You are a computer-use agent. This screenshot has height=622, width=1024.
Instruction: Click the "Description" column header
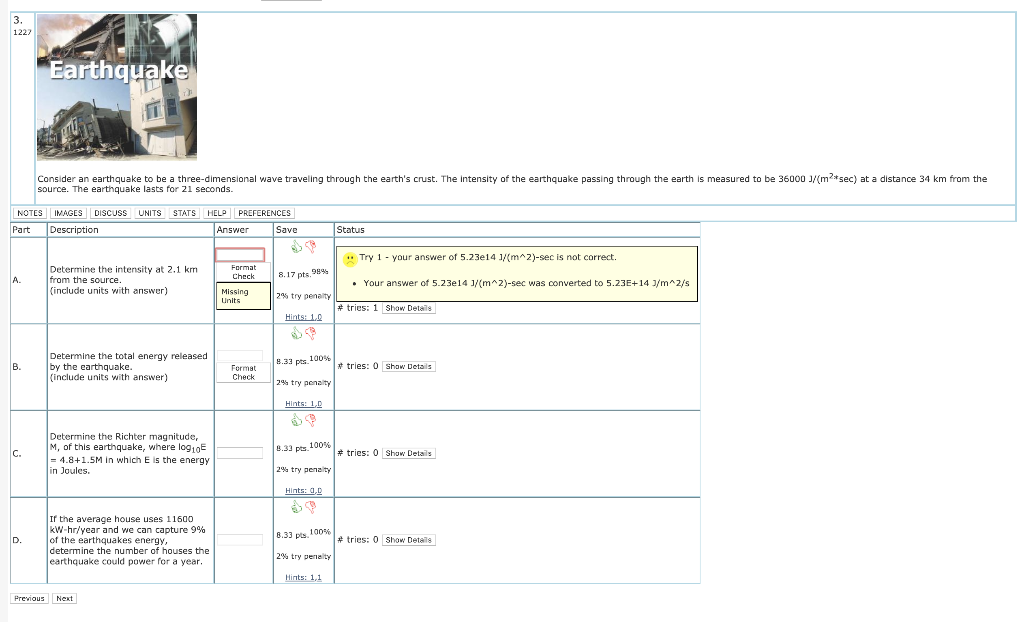(x=74, y=230)
